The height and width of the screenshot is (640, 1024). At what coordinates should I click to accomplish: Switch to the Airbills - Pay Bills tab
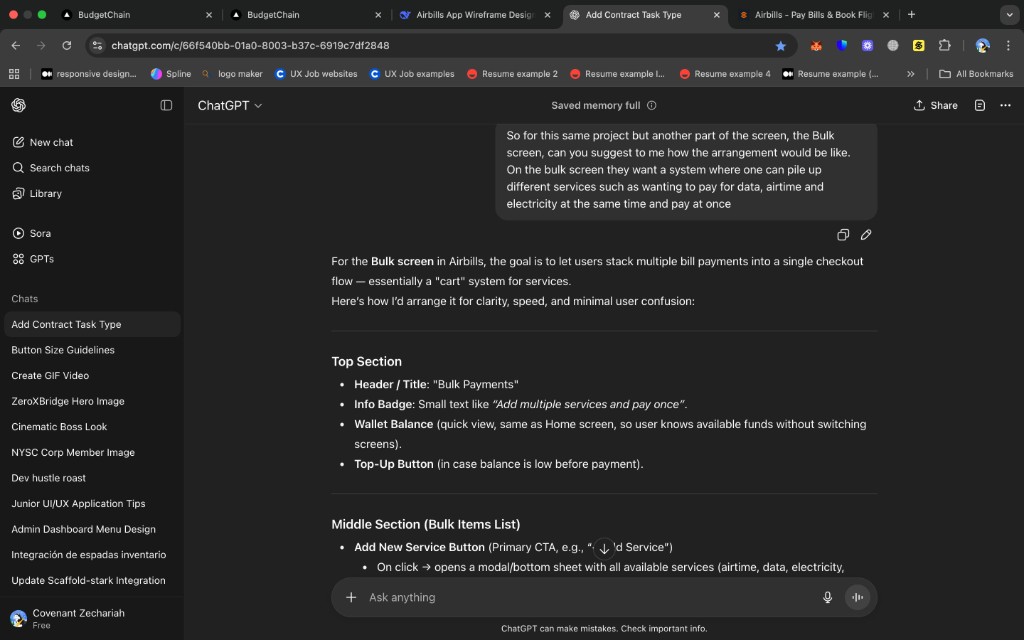tap(814, 14)
